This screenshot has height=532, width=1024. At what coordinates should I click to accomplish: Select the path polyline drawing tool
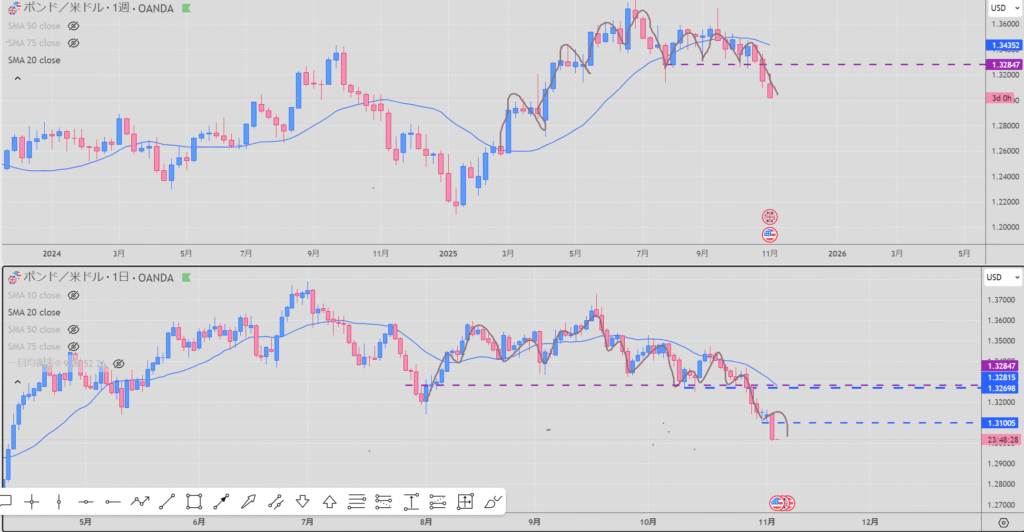pos(140,501)
